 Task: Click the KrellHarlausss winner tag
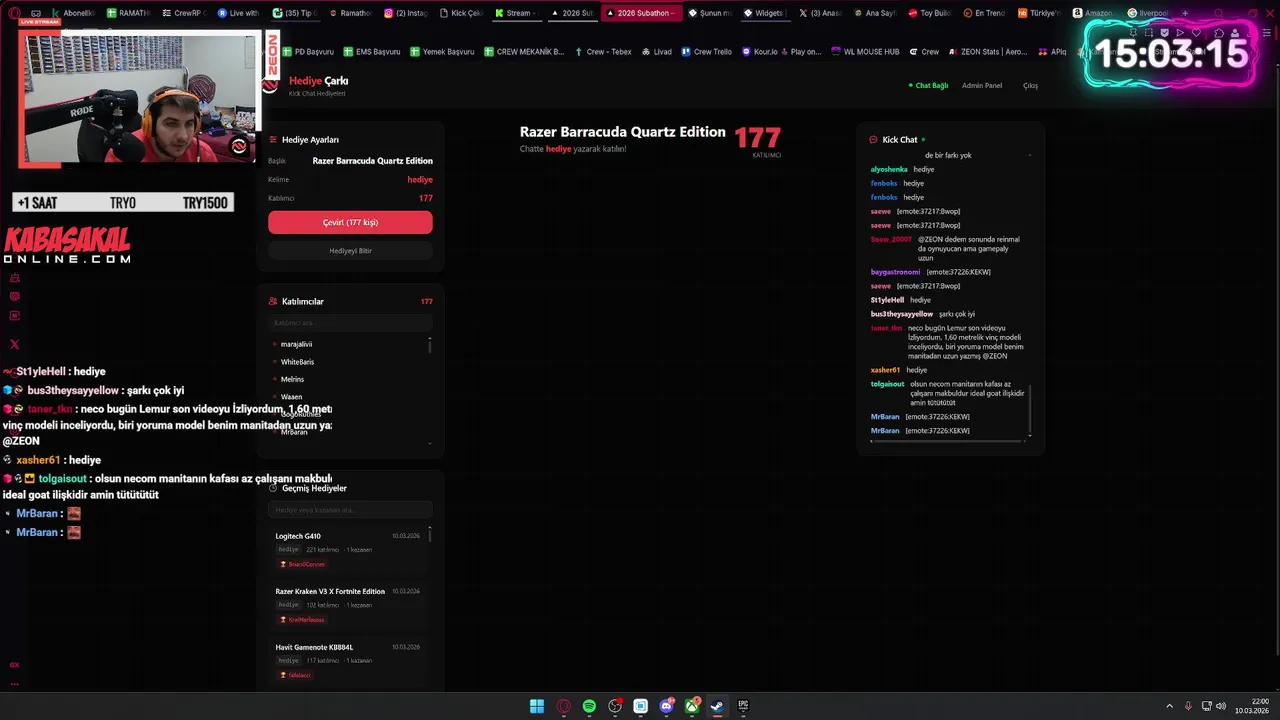302,620
